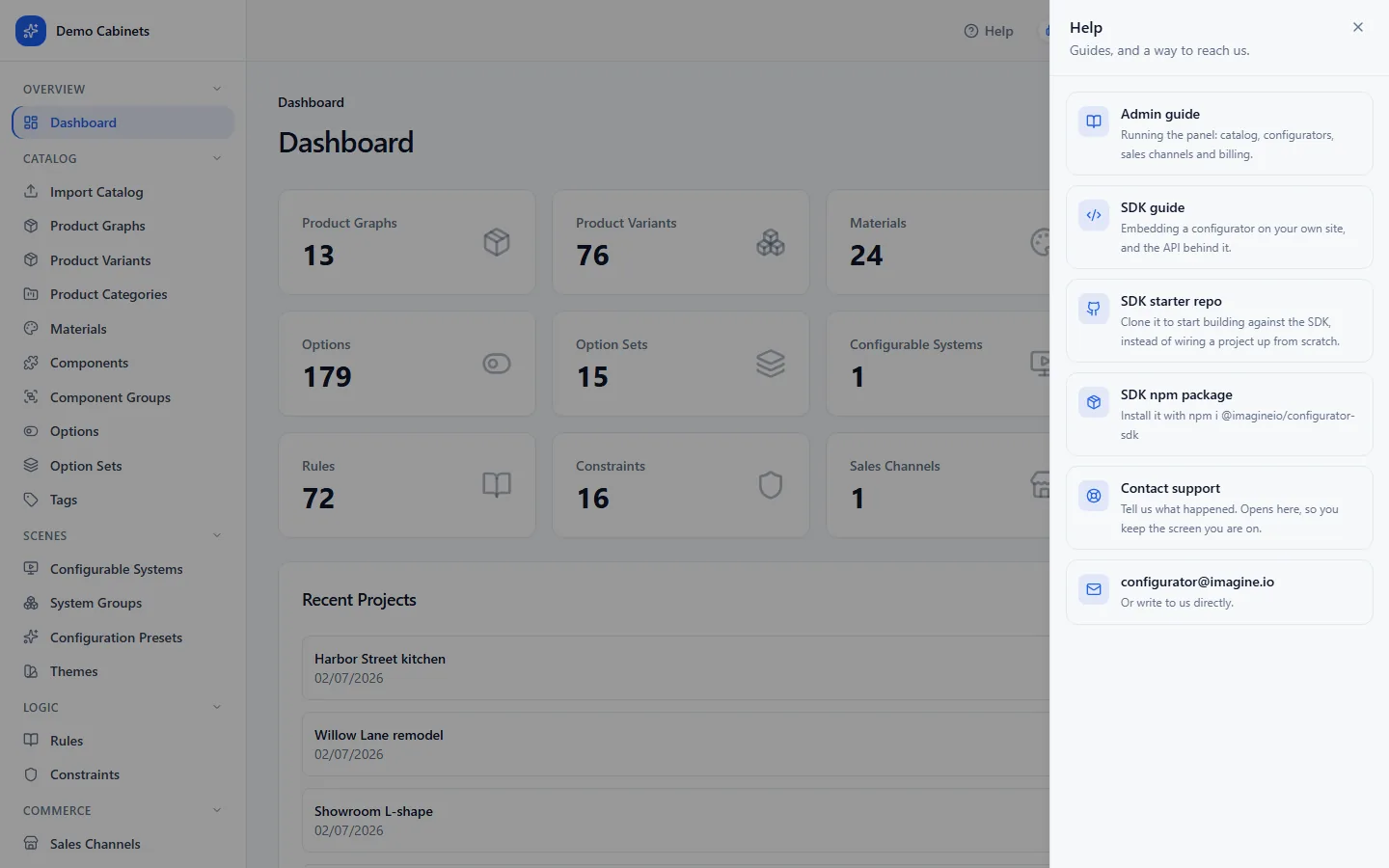Viewport: 1389px width, 868px height.
Task: Click the Dashboard breadcrumb text
Action: [311, 102]
